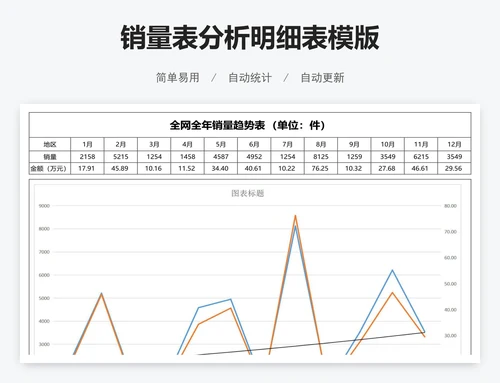The width and height of the screenshot is (500, 383).
Task: Select amount cell 45.89
Action: tap(121, 168)
